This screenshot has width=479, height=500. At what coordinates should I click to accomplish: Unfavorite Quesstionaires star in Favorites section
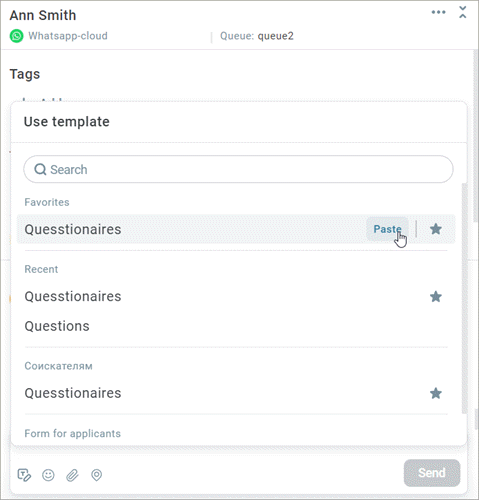coord(436,229)
